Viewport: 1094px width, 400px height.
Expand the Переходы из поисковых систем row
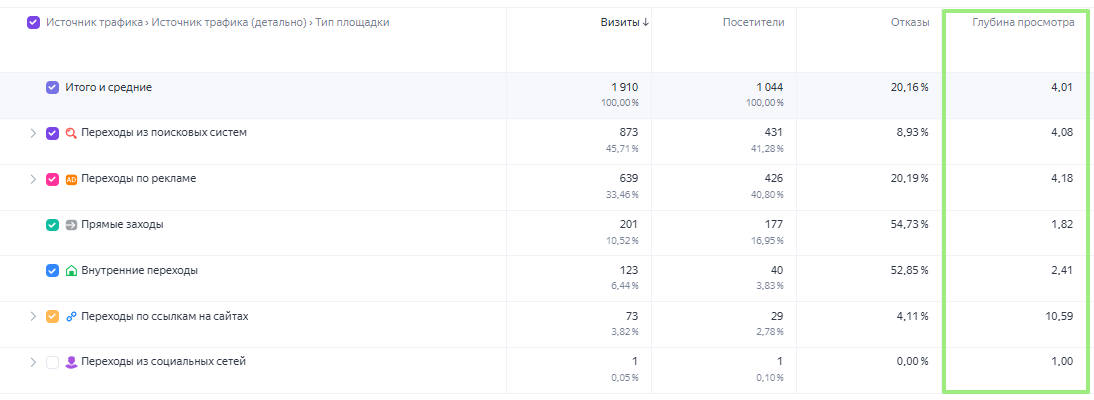click(x=33, y=133)
